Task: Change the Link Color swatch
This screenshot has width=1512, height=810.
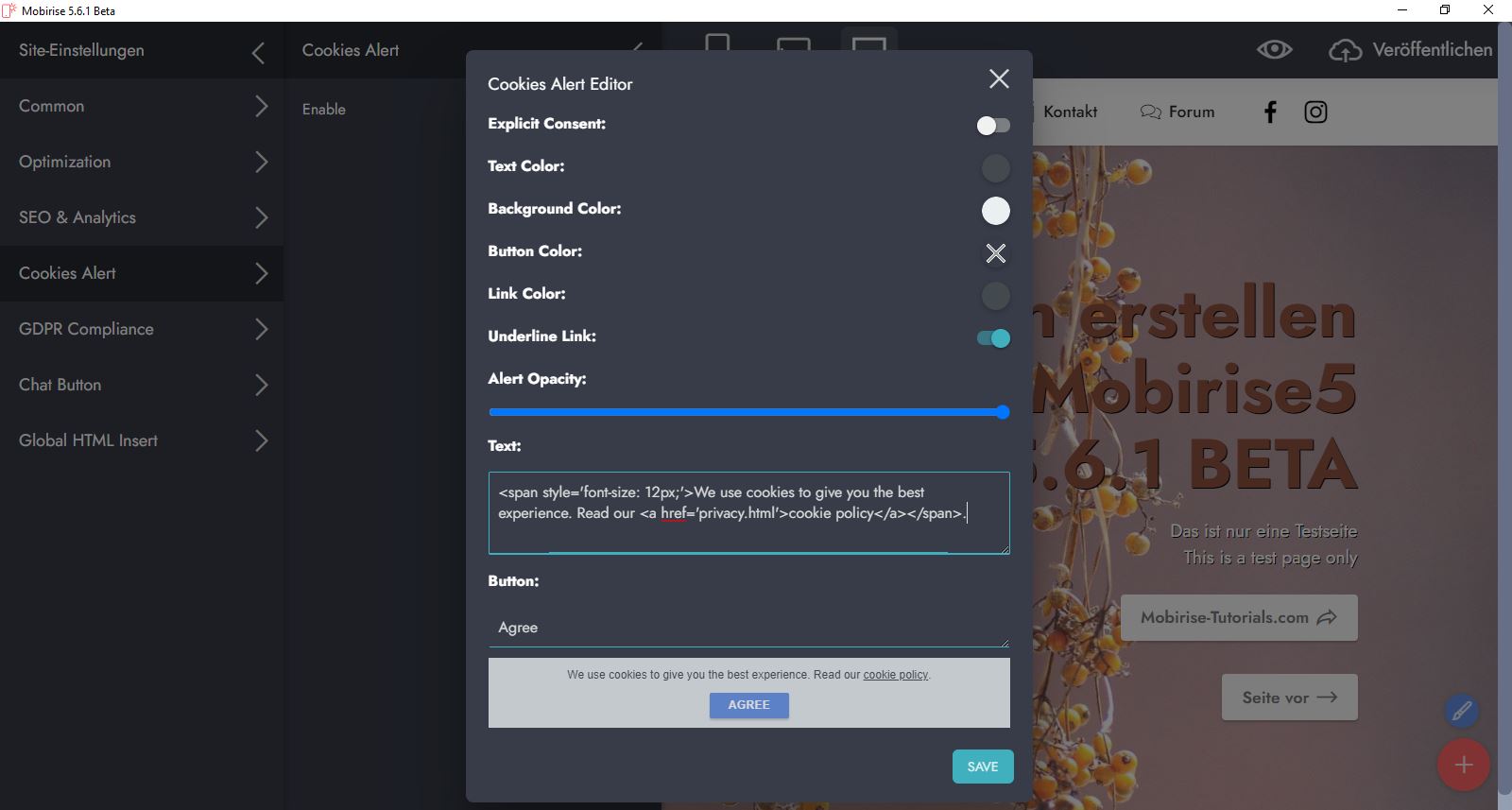Action: click(x=995, y=296)
